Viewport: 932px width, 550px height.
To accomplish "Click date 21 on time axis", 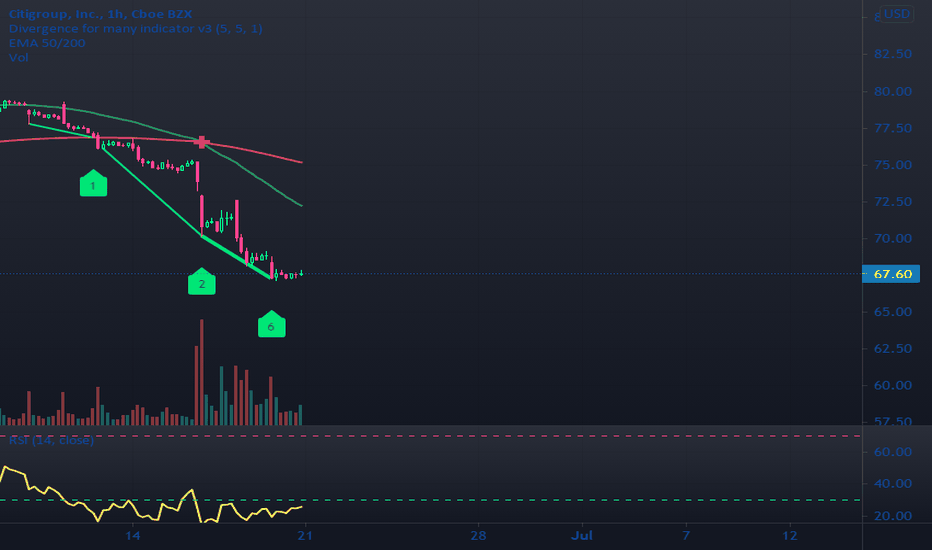I will [x=305, y=536].
